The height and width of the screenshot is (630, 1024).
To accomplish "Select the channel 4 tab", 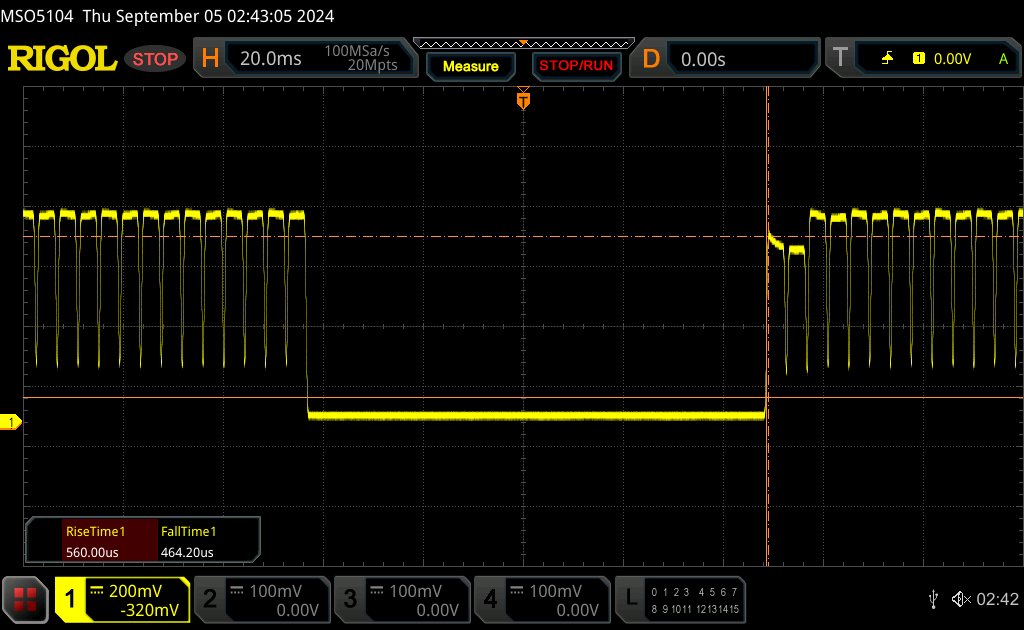I will click(541, 599).
